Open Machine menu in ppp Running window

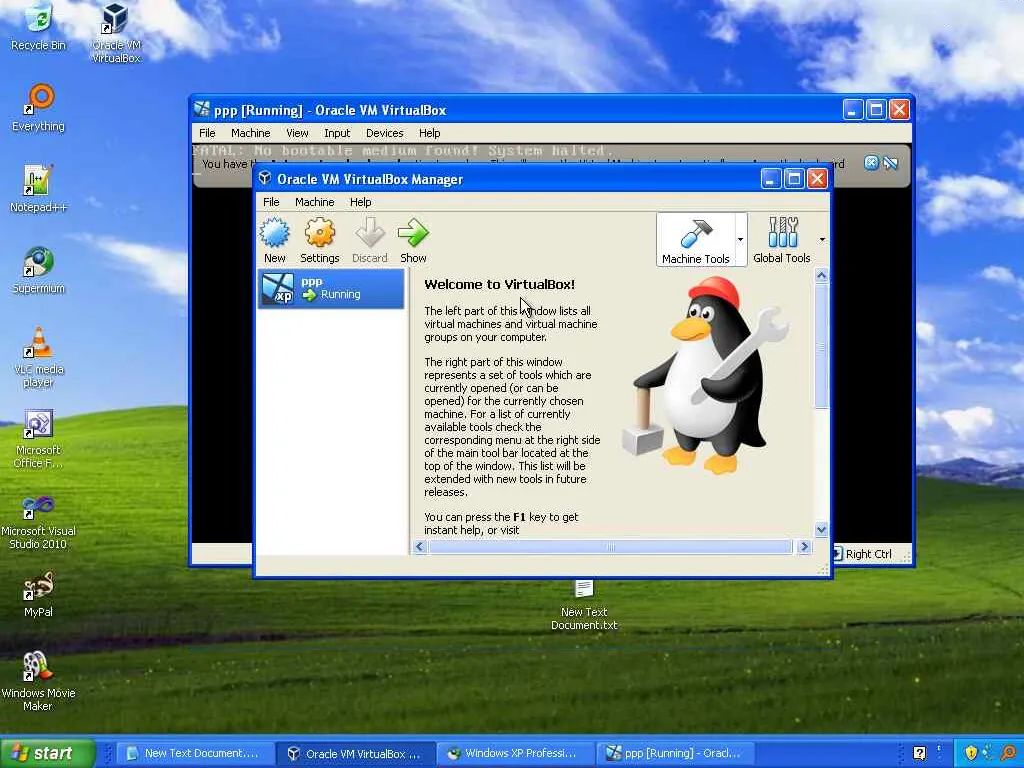250,133
